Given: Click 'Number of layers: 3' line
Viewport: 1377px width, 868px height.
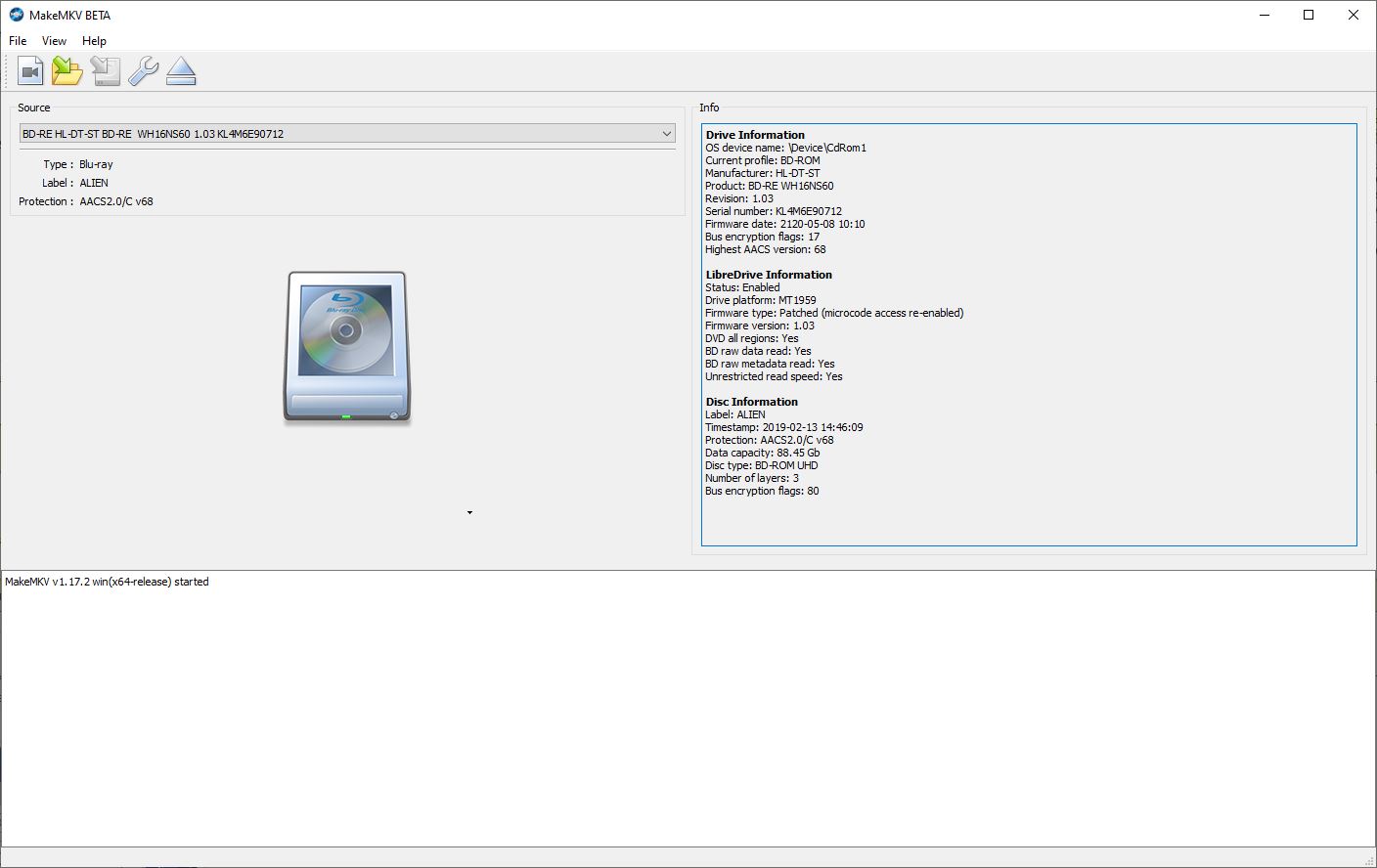Looking at the screenshot, I should point(752,478).
